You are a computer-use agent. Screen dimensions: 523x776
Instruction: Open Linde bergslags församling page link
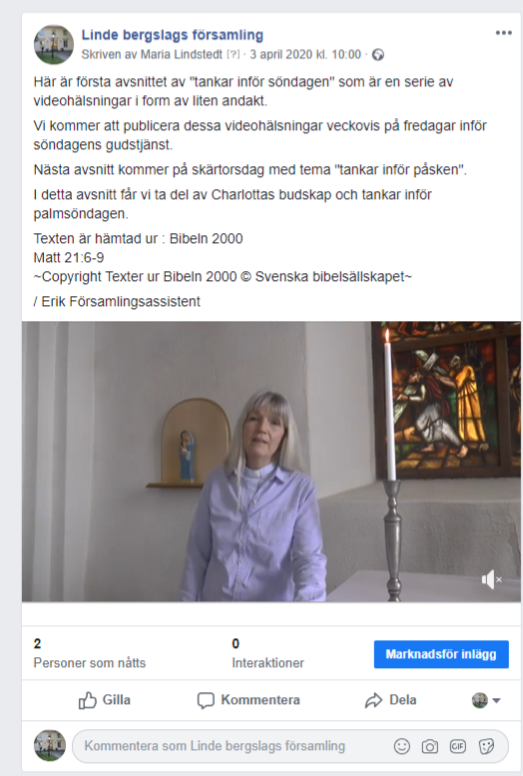point(172,35)
